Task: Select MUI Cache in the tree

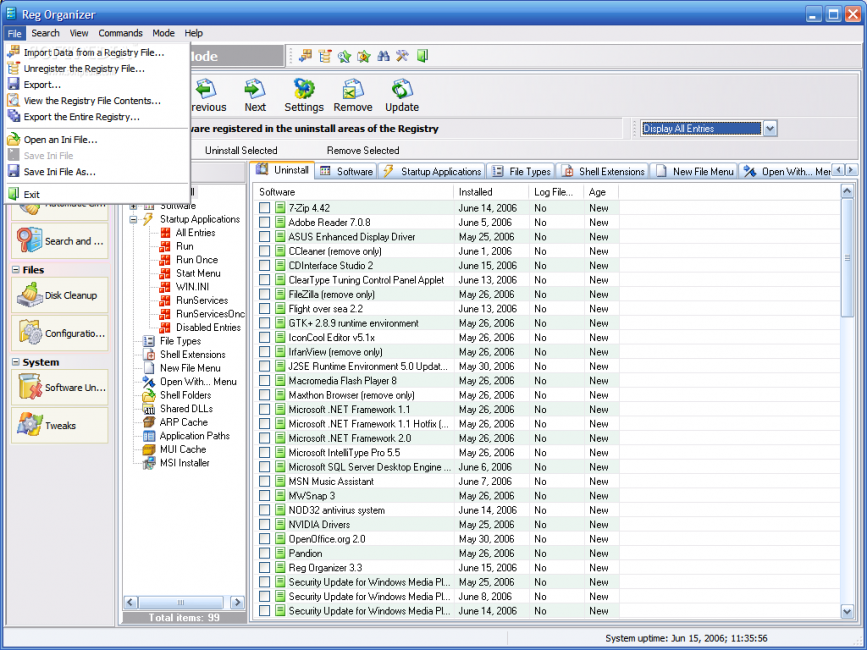Action: tap(183, 449)
